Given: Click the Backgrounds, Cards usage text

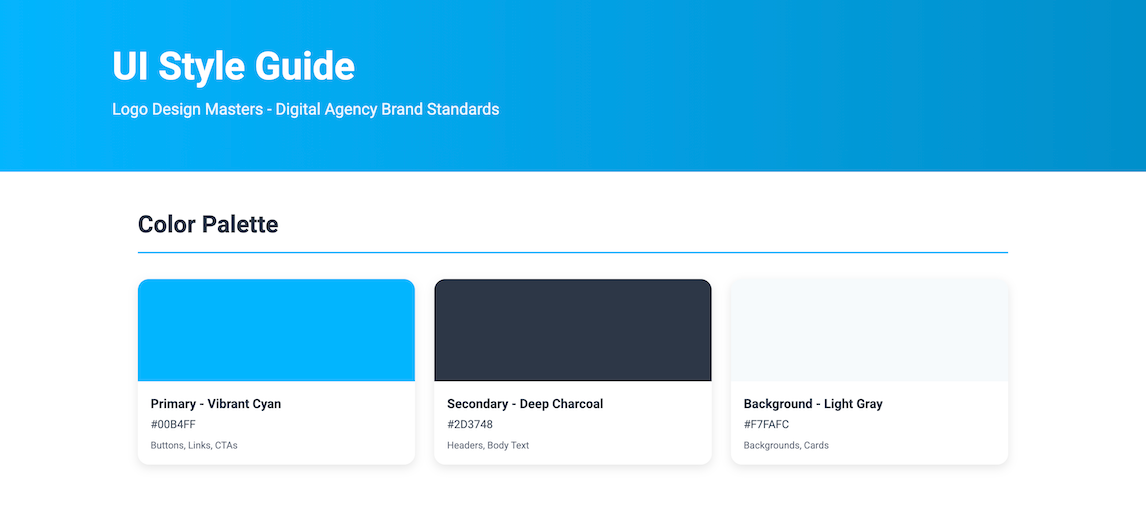Looking at the screenshot, I should [x=786, y=445].
